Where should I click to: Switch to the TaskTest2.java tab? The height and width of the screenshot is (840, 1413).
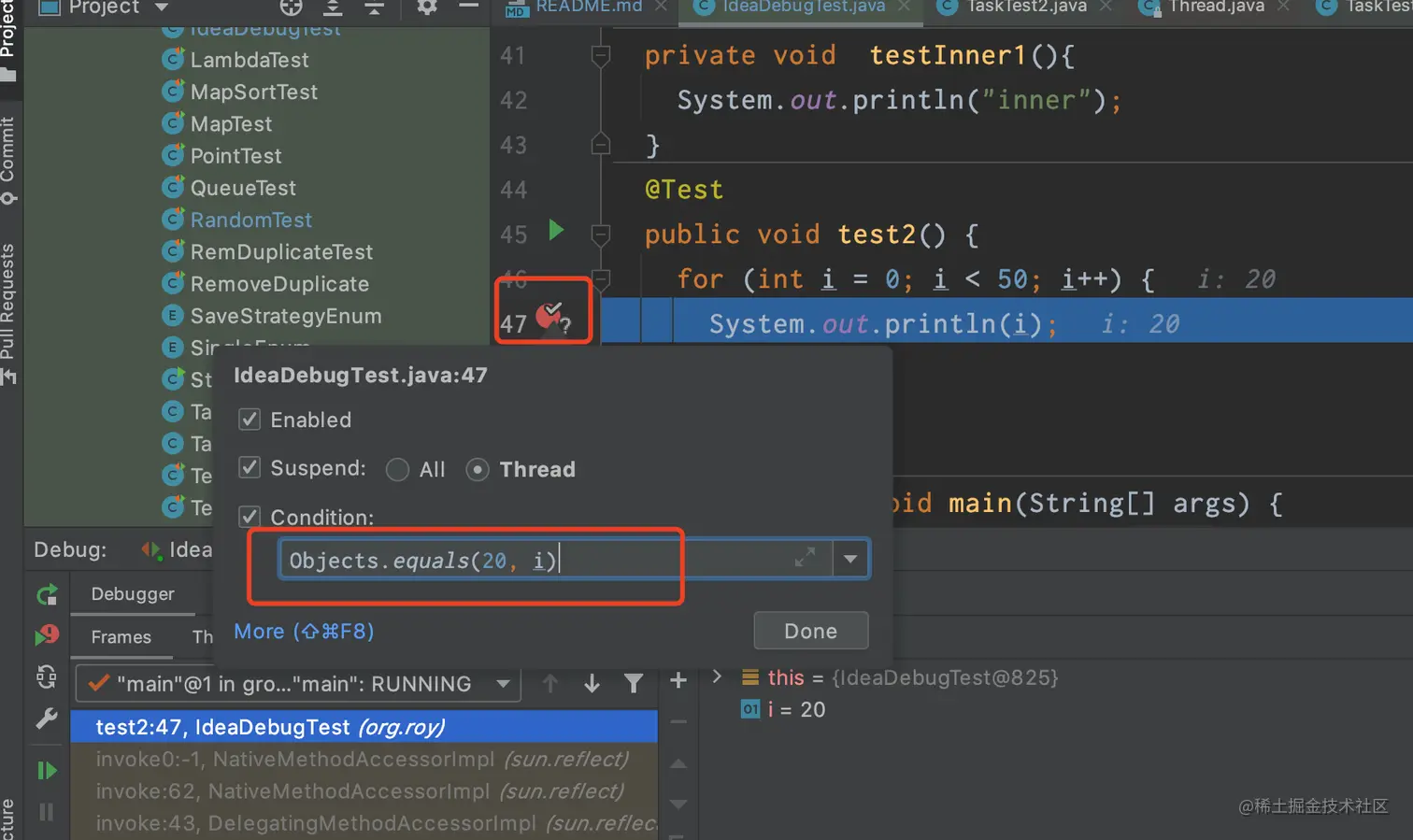coord(1026,7)
